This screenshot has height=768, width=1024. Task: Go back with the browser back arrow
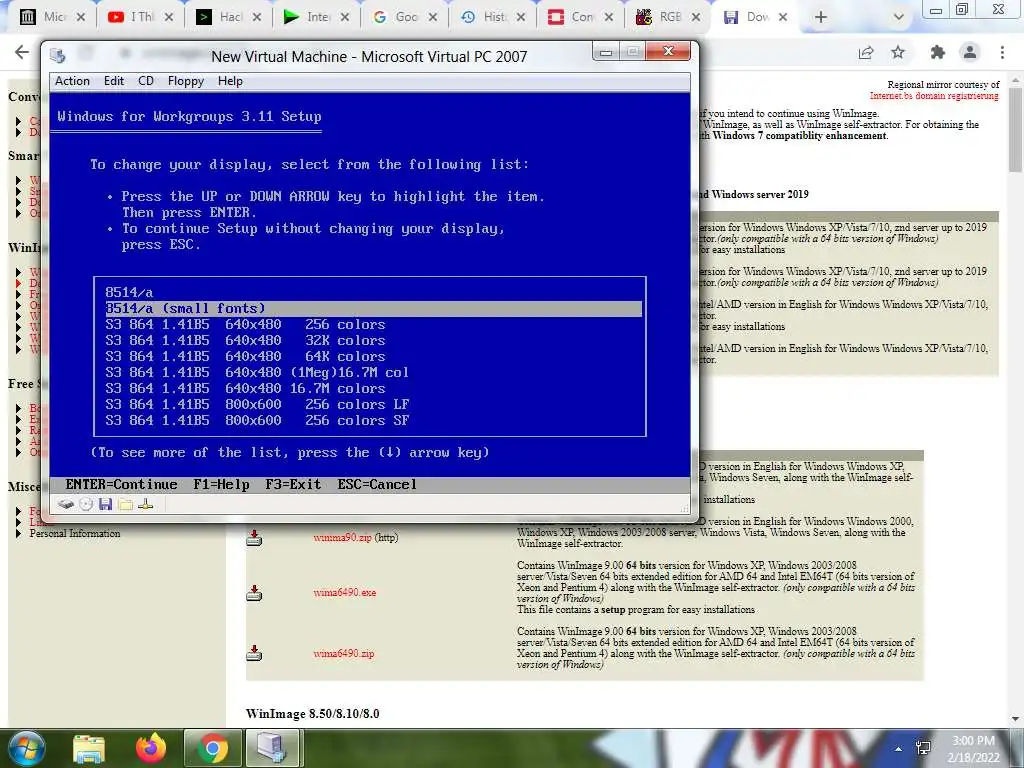(x=22, y=52)
